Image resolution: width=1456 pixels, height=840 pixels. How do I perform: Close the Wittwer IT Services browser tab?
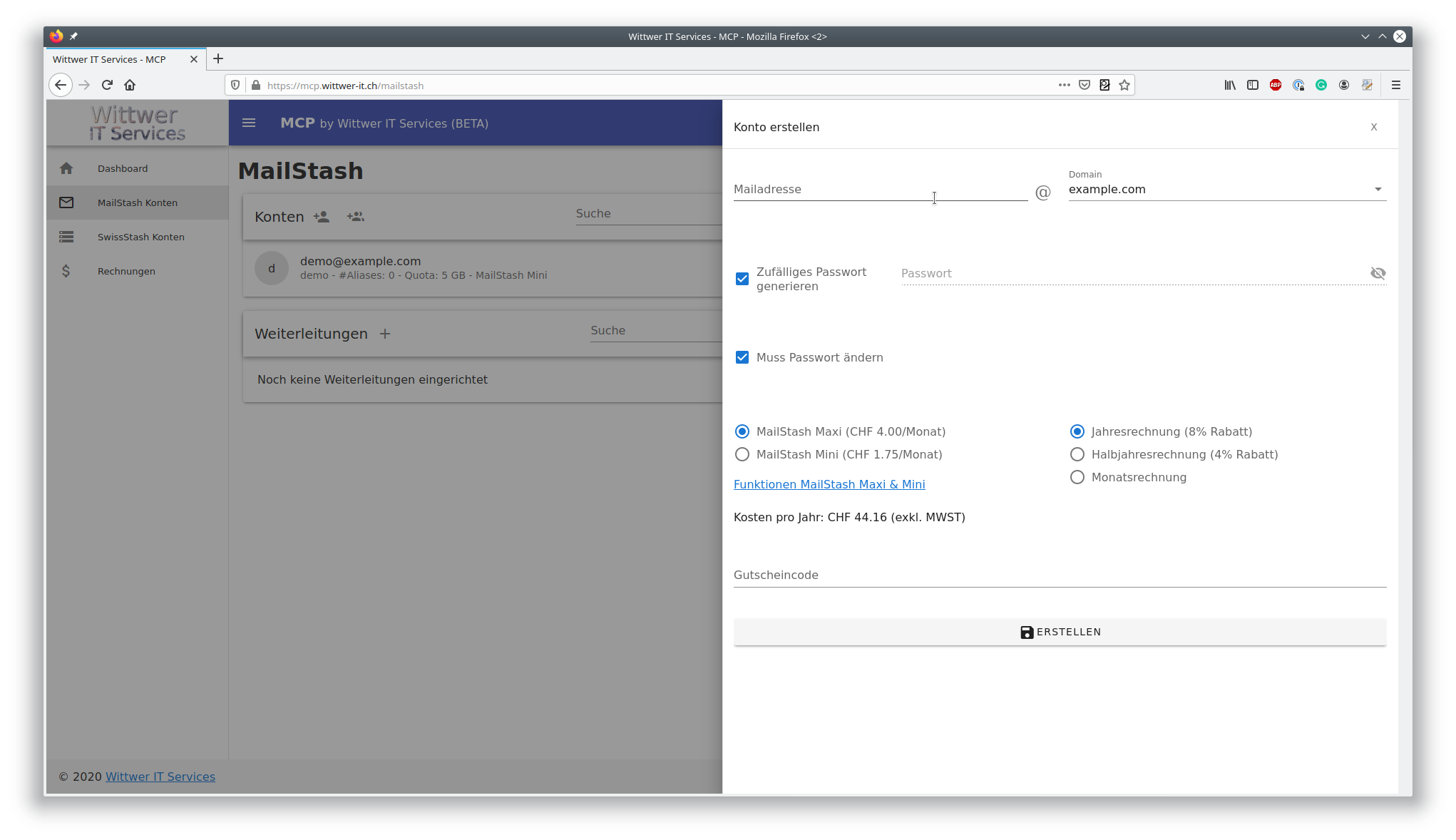[x=194, y=59]
